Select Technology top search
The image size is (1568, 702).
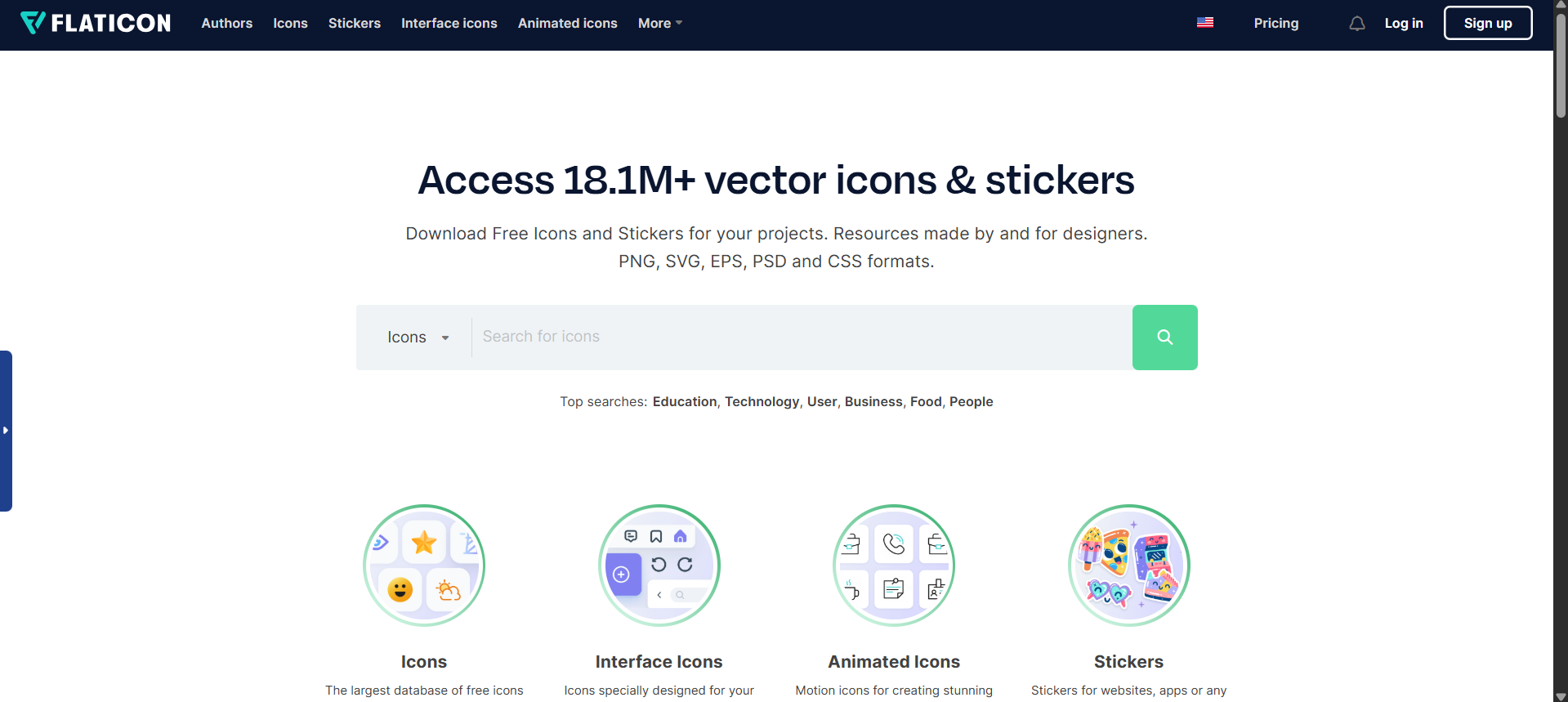[x=762, y=401]
